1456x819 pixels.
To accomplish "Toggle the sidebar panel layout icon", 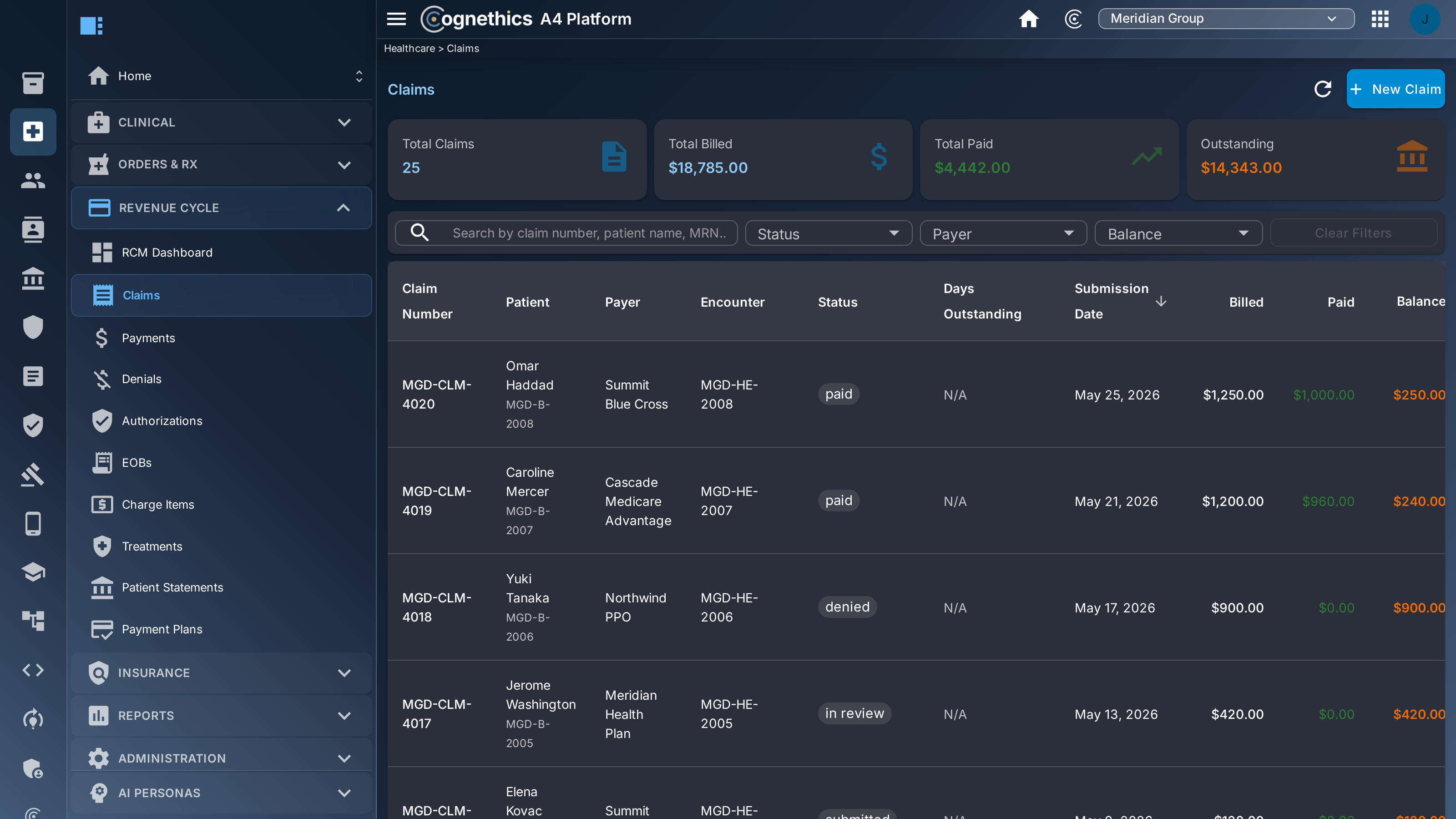I will coord(91,26).
